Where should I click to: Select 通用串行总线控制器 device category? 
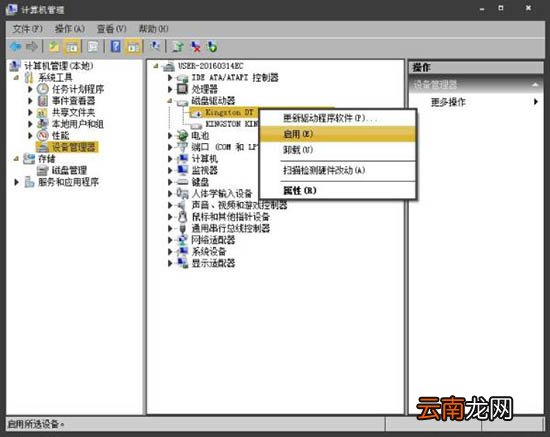[230, 228]
